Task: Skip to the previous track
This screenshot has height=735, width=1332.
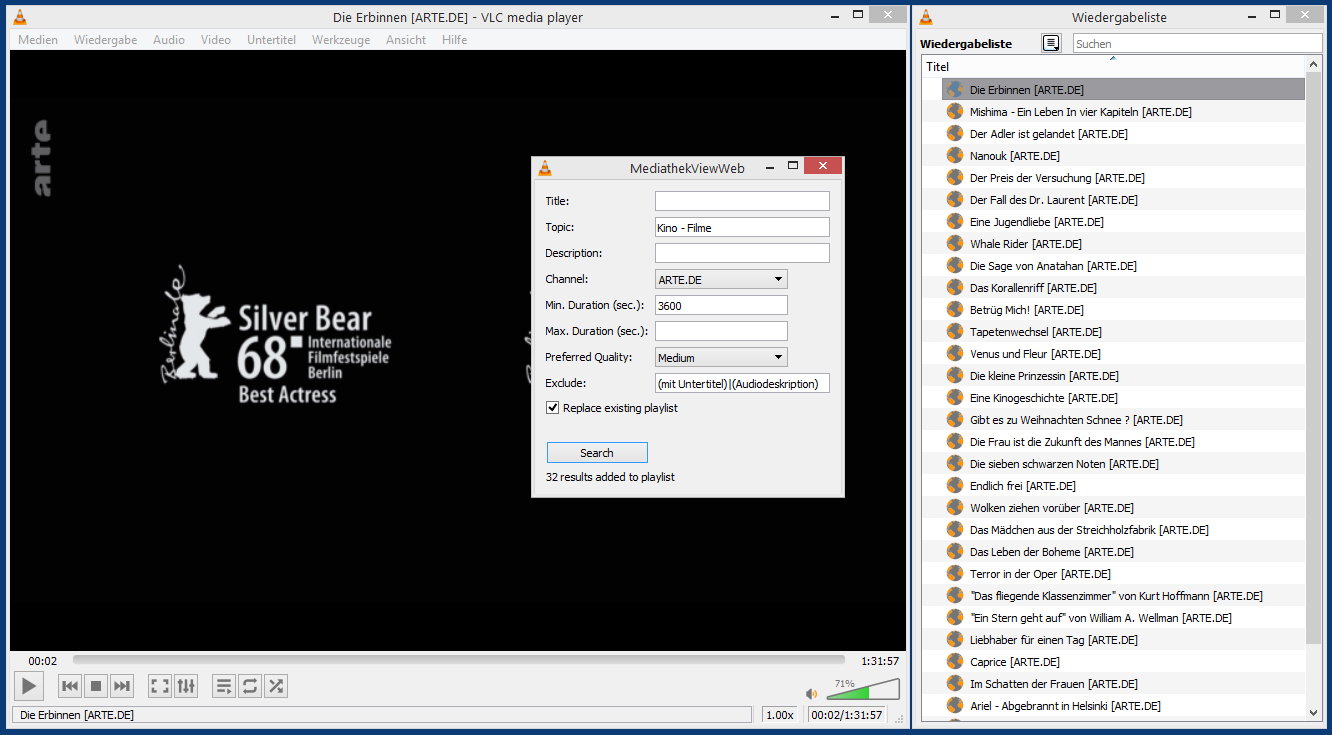Action: coord(70,686)
